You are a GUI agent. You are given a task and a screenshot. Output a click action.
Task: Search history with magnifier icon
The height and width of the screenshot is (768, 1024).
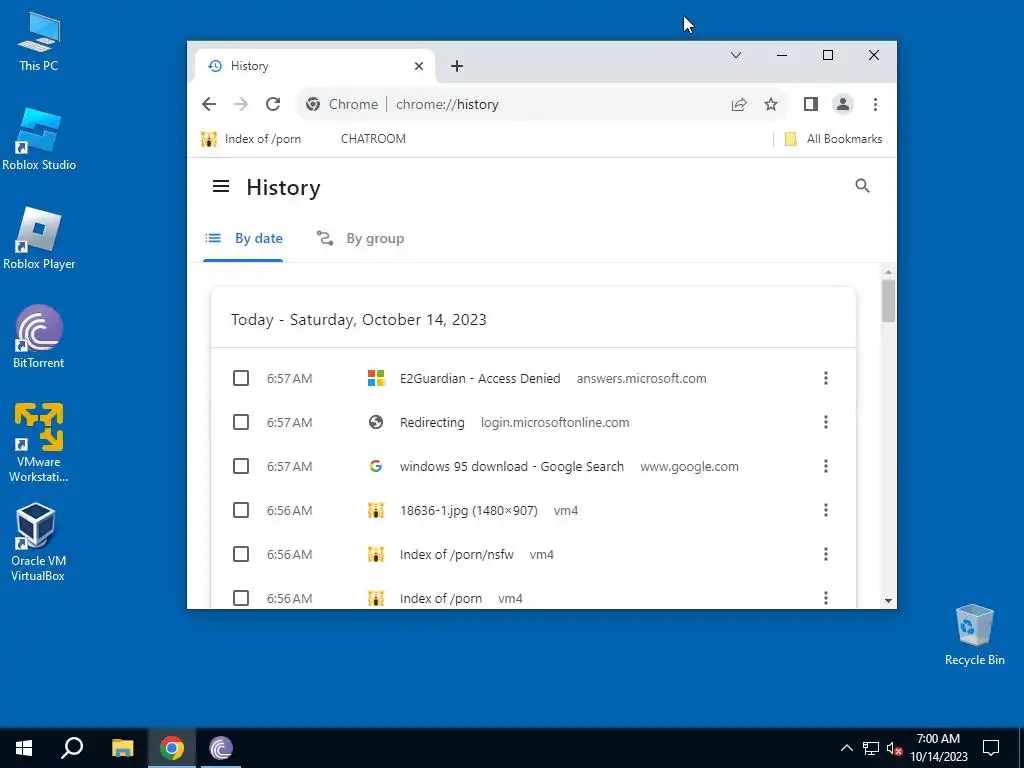tap(862, 186)
